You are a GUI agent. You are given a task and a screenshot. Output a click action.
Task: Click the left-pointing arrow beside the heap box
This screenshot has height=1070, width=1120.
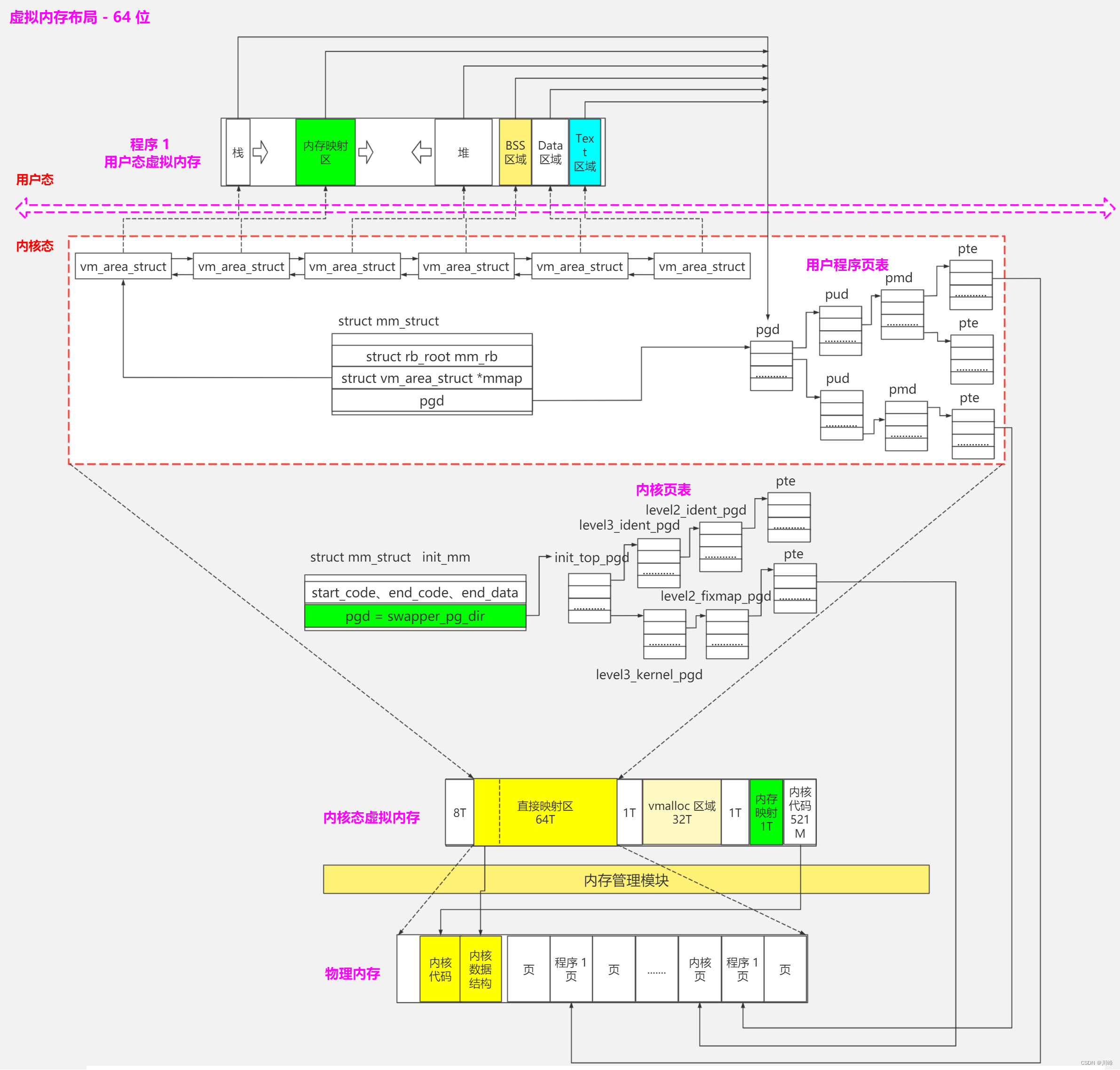point(421,152)
